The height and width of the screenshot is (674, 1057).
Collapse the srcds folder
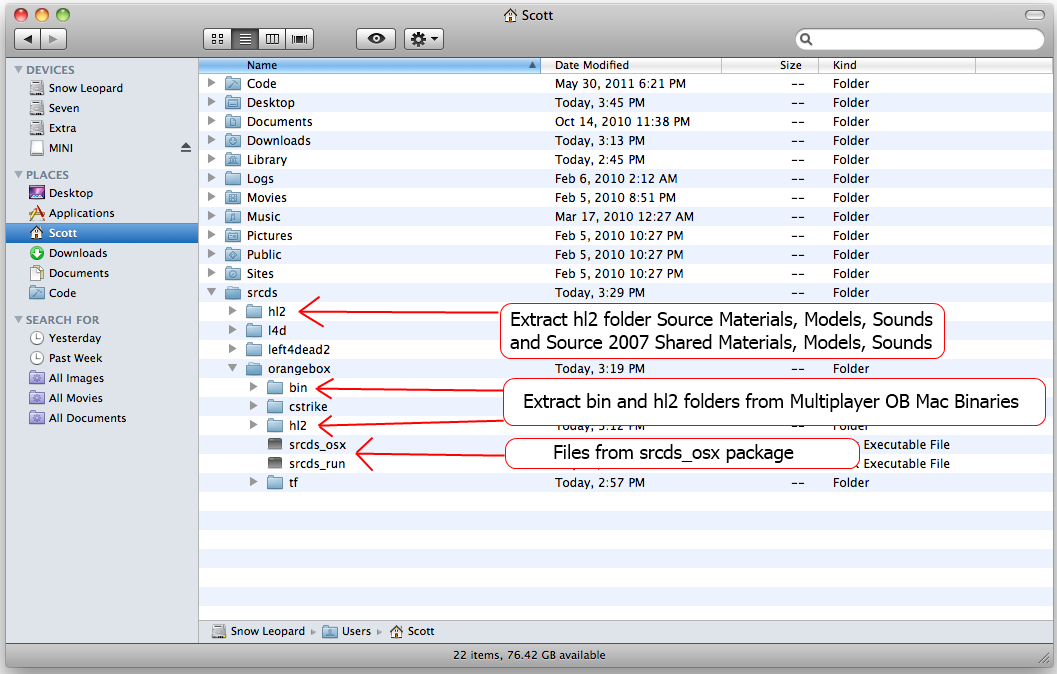[x=212, y=292]
